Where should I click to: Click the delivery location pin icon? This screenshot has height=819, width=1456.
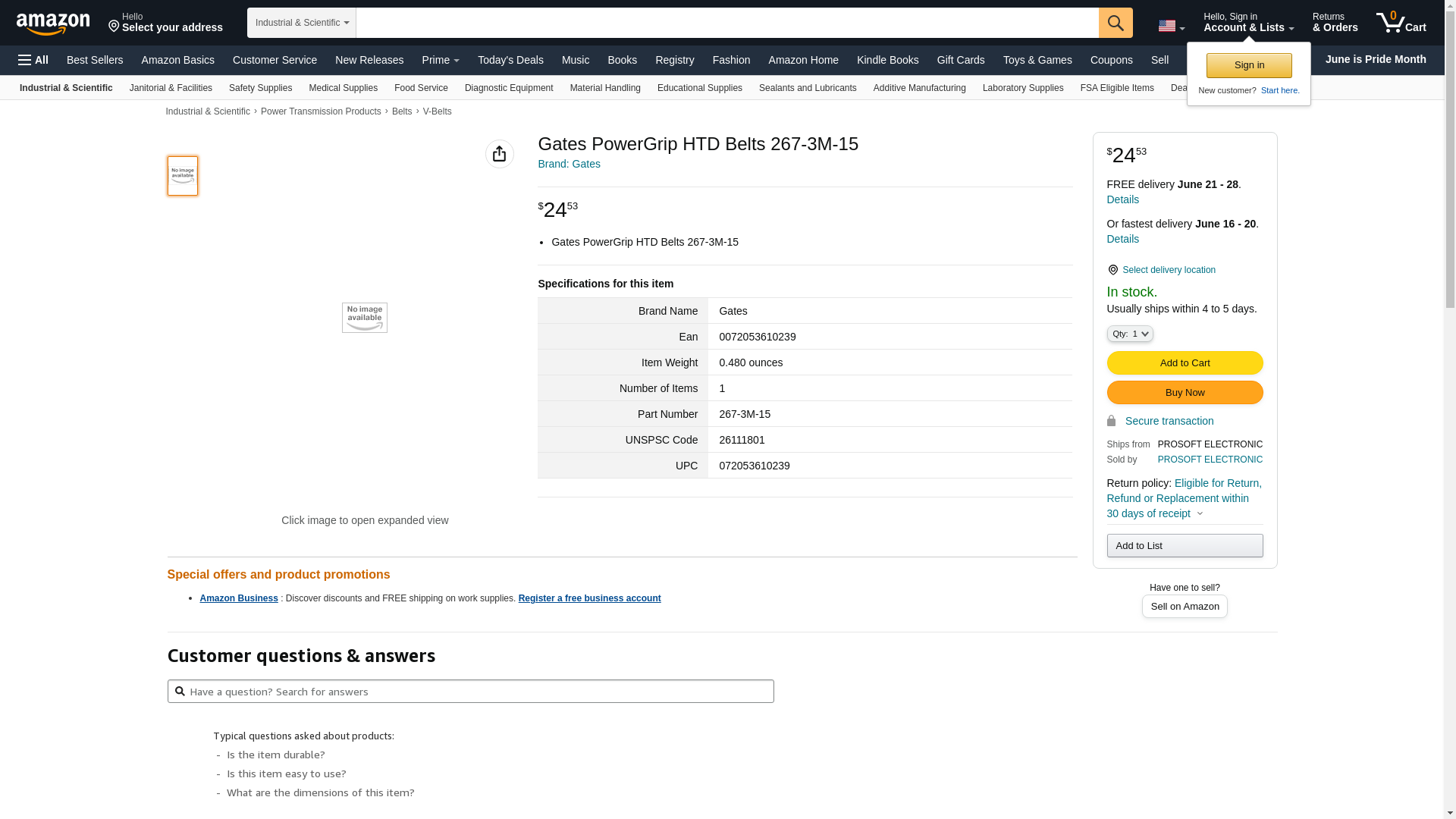pos(1112,270)
